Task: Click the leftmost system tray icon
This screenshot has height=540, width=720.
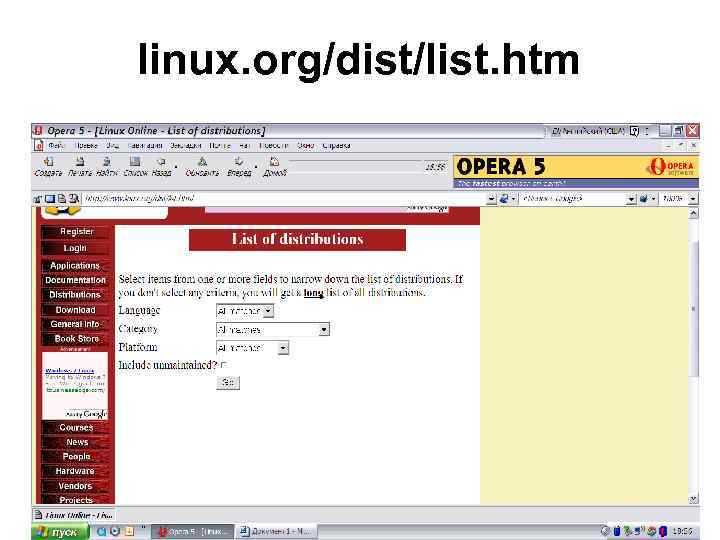Action: click(x=605, y=532)
